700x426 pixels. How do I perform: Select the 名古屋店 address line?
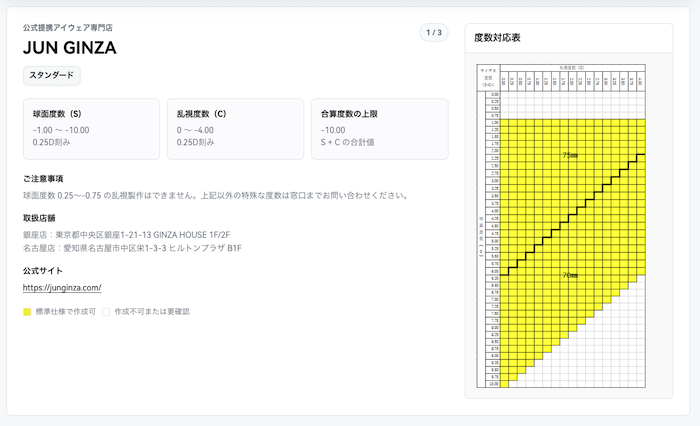click(x=133, y=248)
